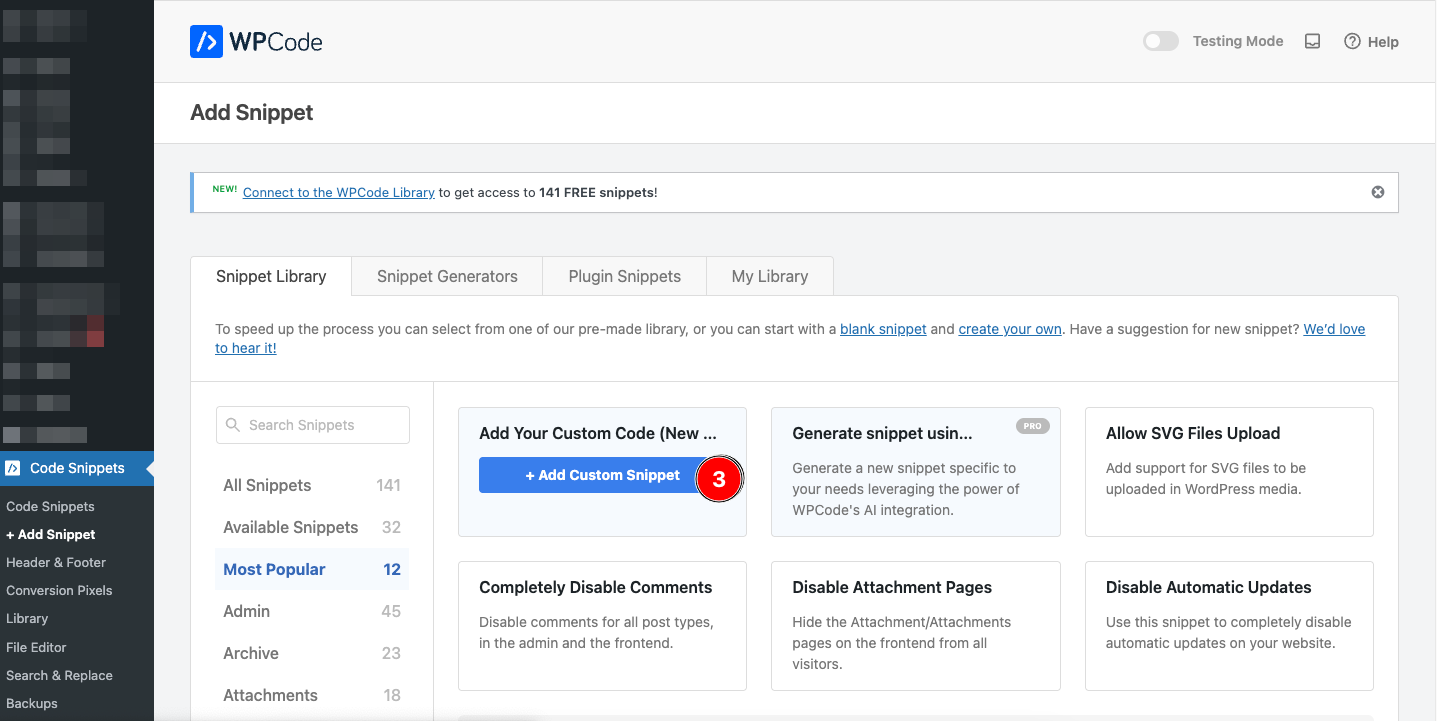Image resolution: width=1437 pixels, height=721 pixels.
Task: Choose the Archive snippet category
Action: click(x=312, y=653)
